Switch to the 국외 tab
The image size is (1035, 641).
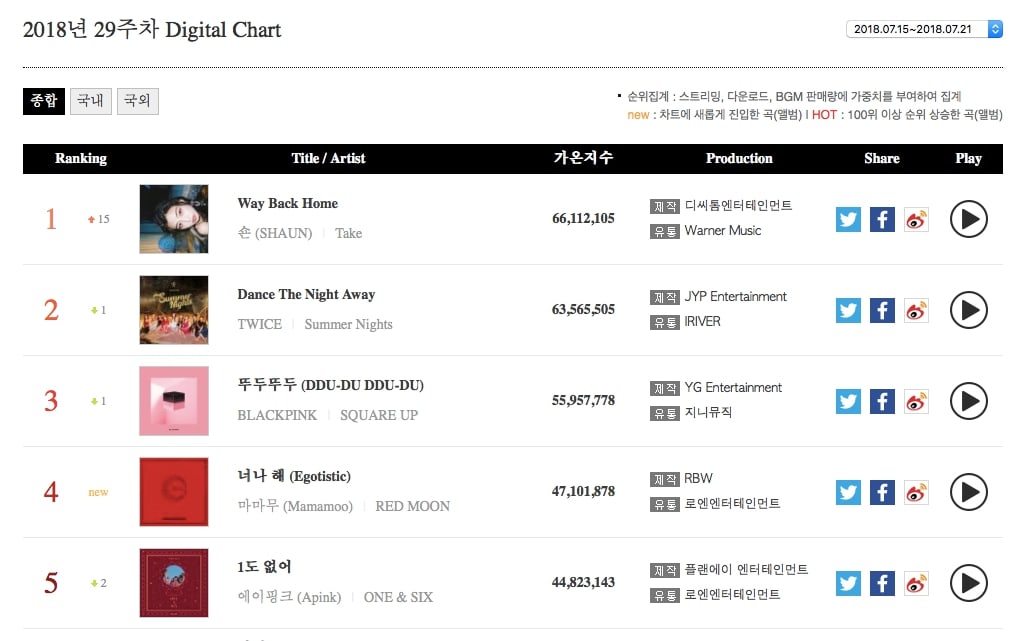[x=137, y=101]
